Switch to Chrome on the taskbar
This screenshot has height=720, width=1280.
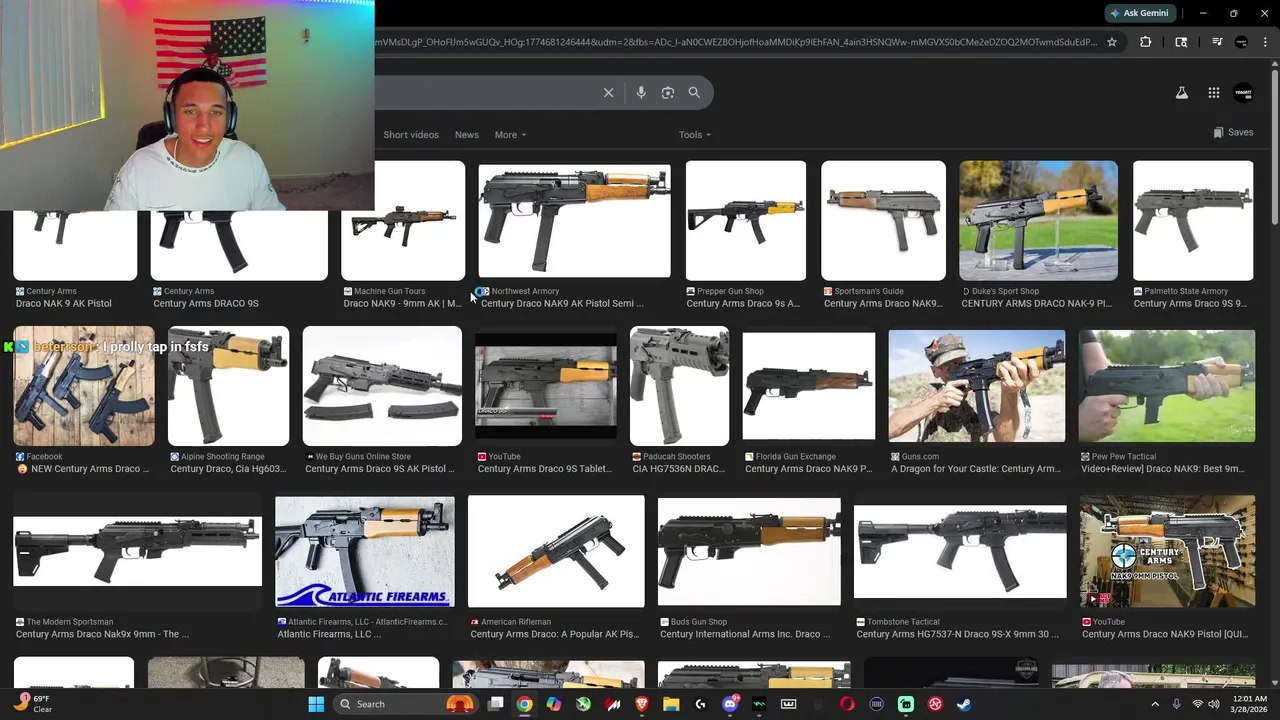524,704
